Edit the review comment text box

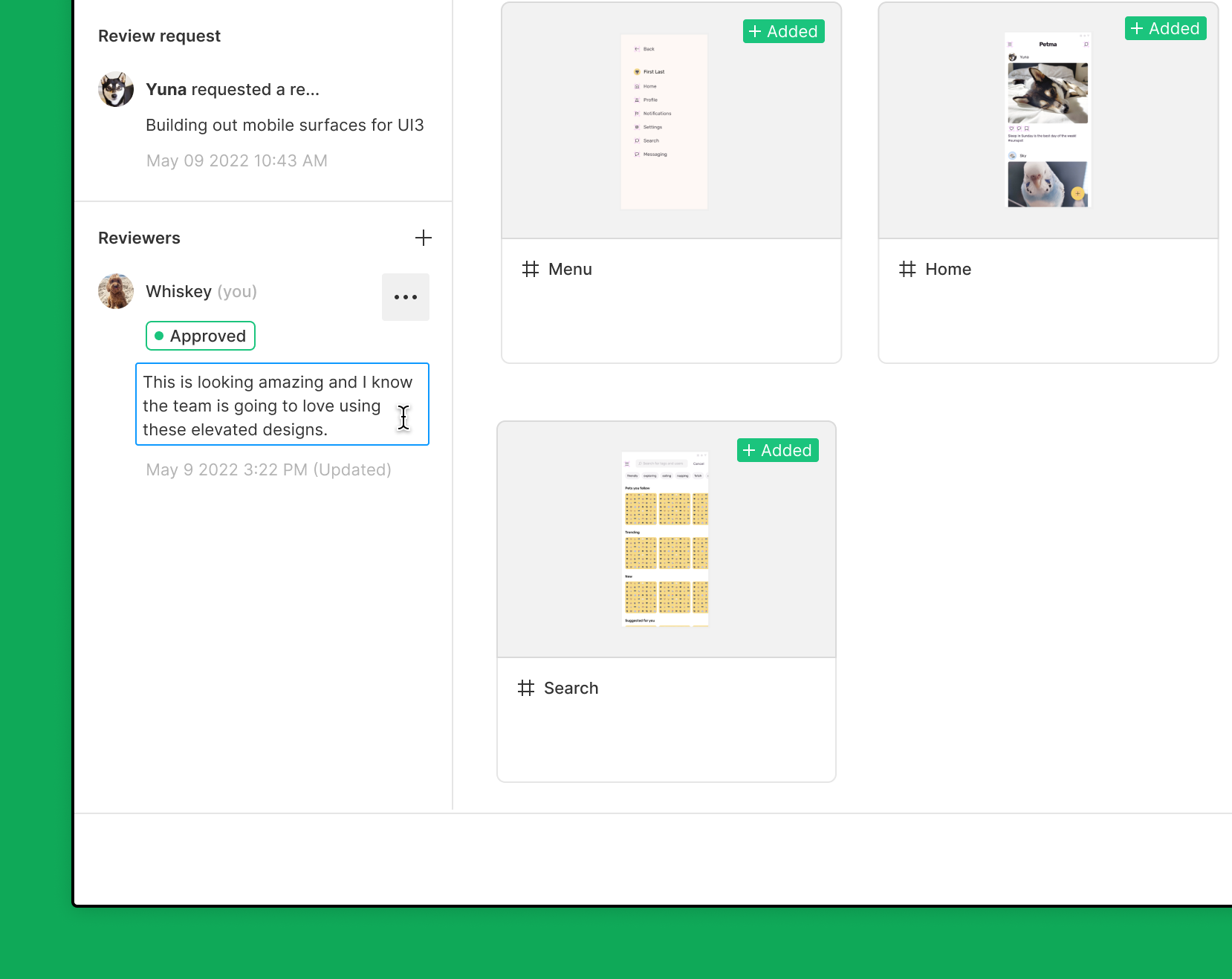click(x=282, y=404)
